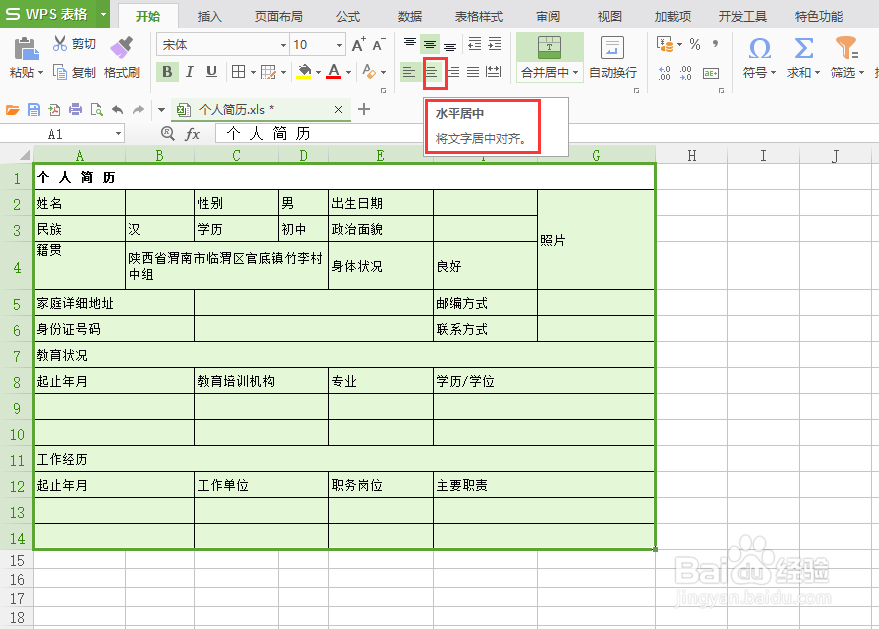
Task: Open AutoSum with the Σ 求和 icon
Action: coord(803,49)
